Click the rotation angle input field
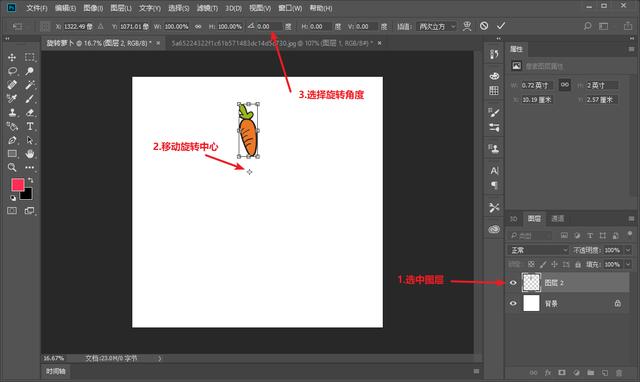Viewport: 640px width, 382px height. [x=269, y=27]
